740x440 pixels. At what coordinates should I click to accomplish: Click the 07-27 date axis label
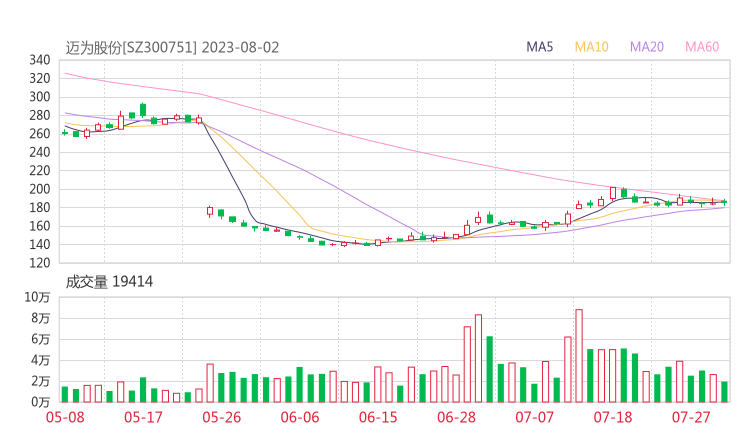tap(691, 417)
